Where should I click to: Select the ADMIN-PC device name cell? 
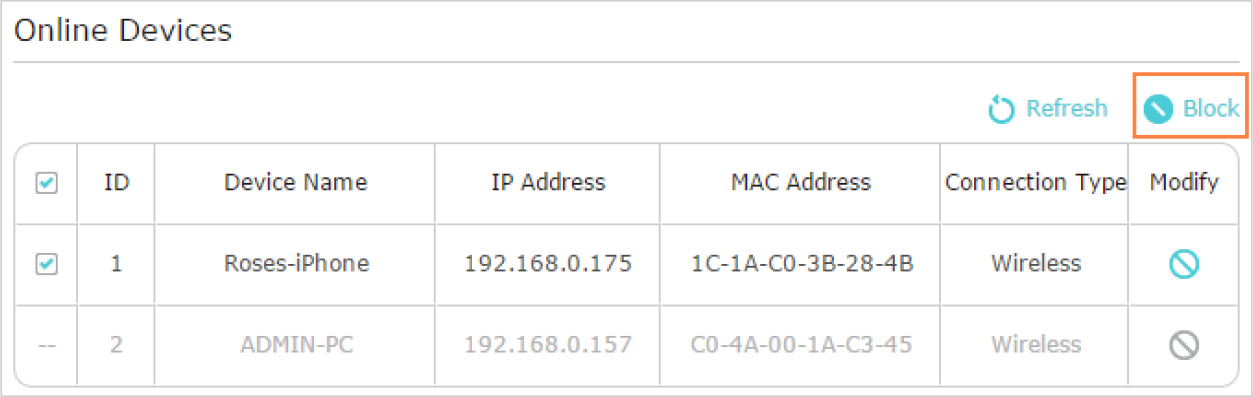coord(295,345)
